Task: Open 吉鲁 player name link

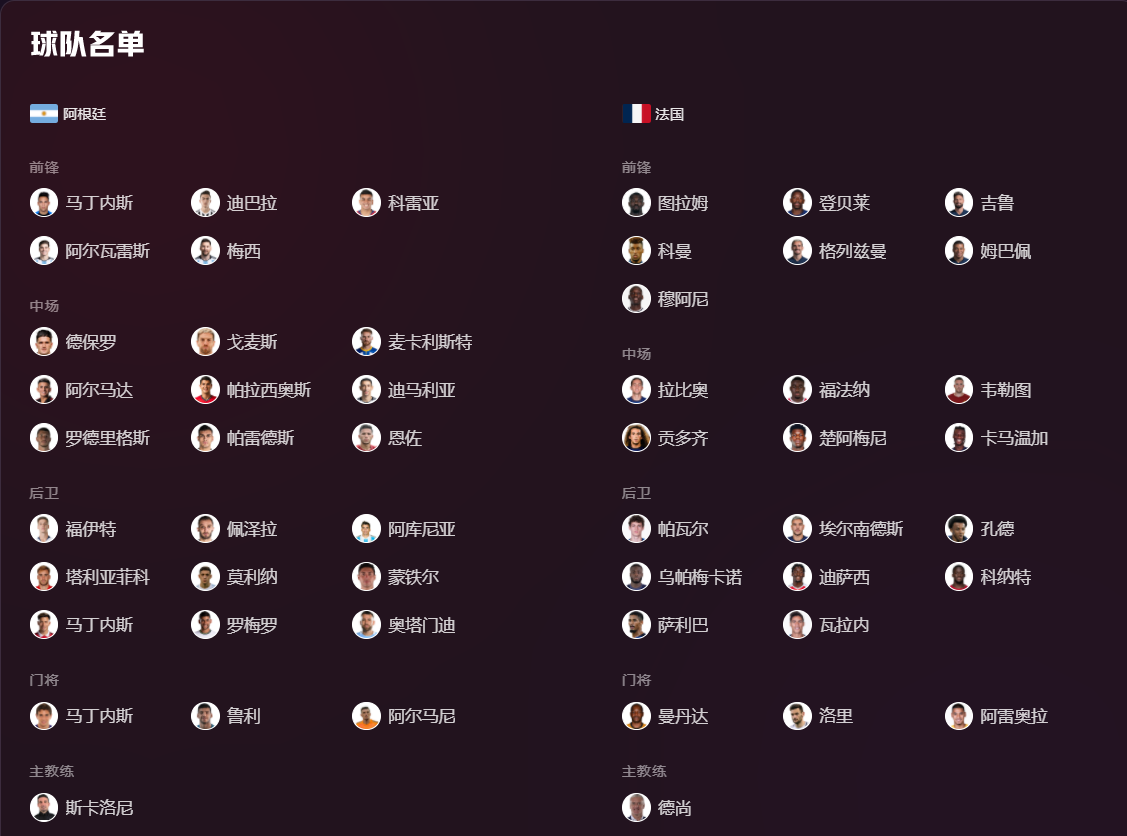Action: click(x=997, y=203)
